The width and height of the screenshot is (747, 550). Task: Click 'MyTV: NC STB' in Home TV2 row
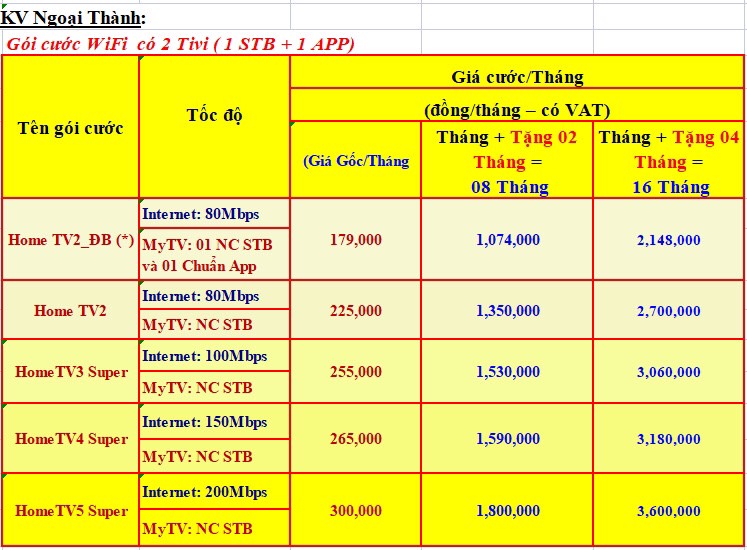(x=214, y=325)
